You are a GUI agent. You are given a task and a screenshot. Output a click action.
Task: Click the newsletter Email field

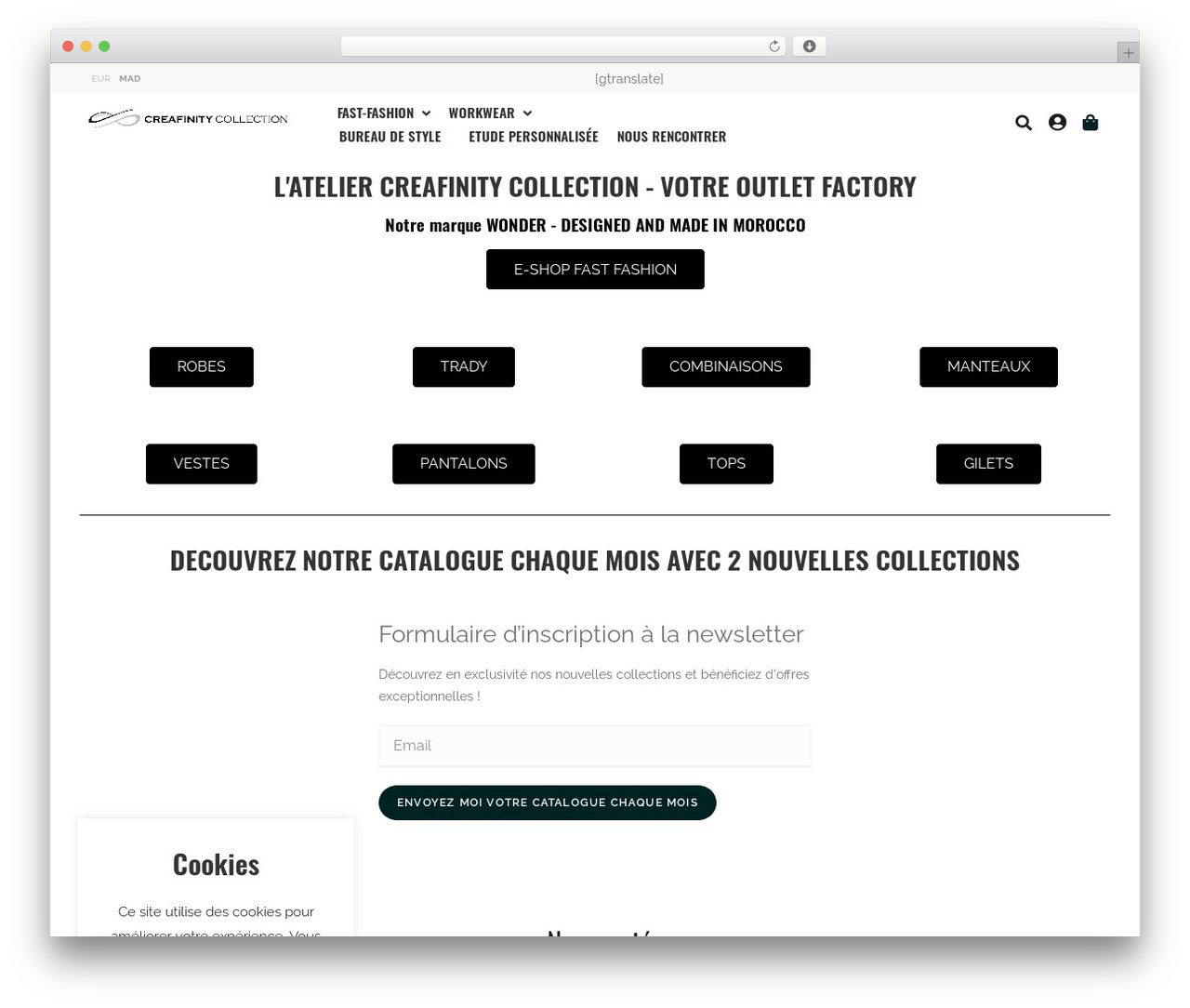[x=595, y=746]
